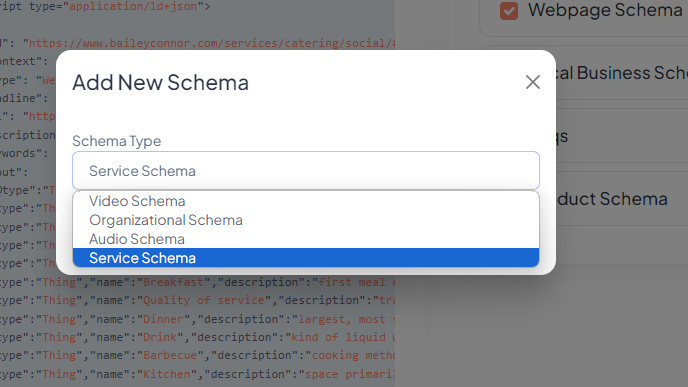This screenshot has width=688, height=387.
Task: Select the highlighted Service Schema option
Action: tap(306, 258)
